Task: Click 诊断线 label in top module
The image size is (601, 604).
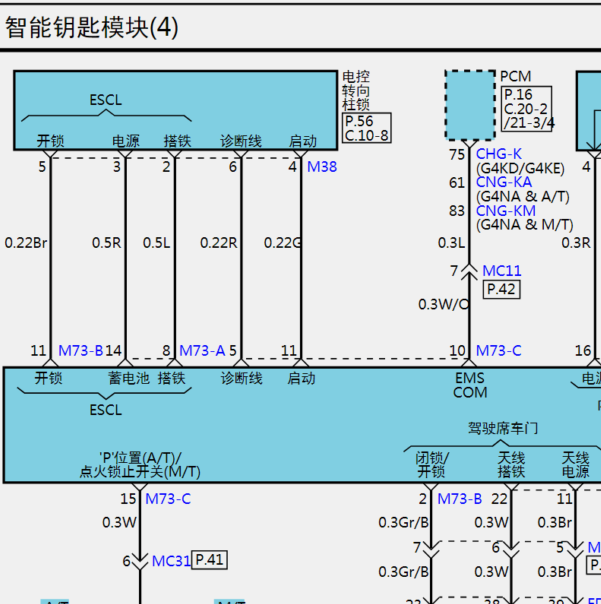Action: [241, 141]
